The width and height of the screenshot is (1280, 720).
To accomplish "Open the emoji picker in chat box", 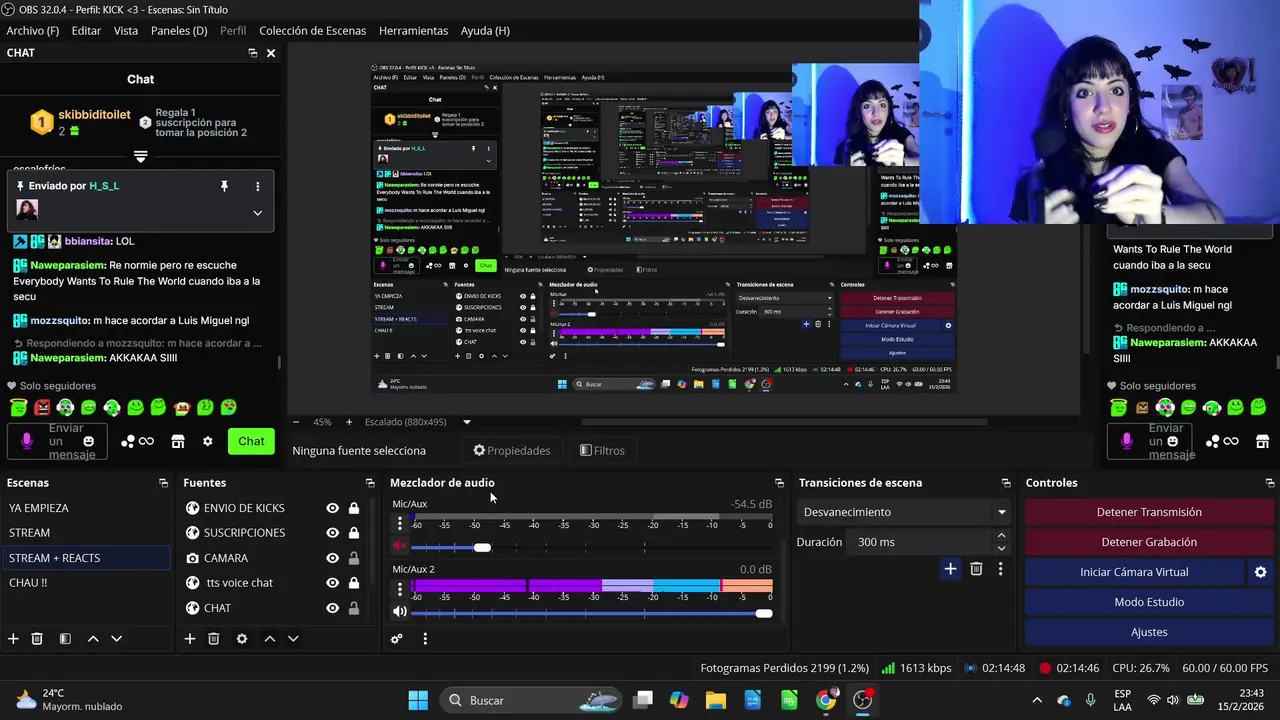I will pyautogui.click(x=88, y=441).
